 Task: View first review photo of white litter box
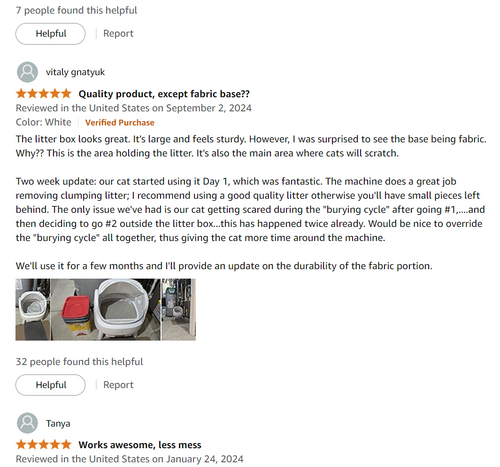33,310
